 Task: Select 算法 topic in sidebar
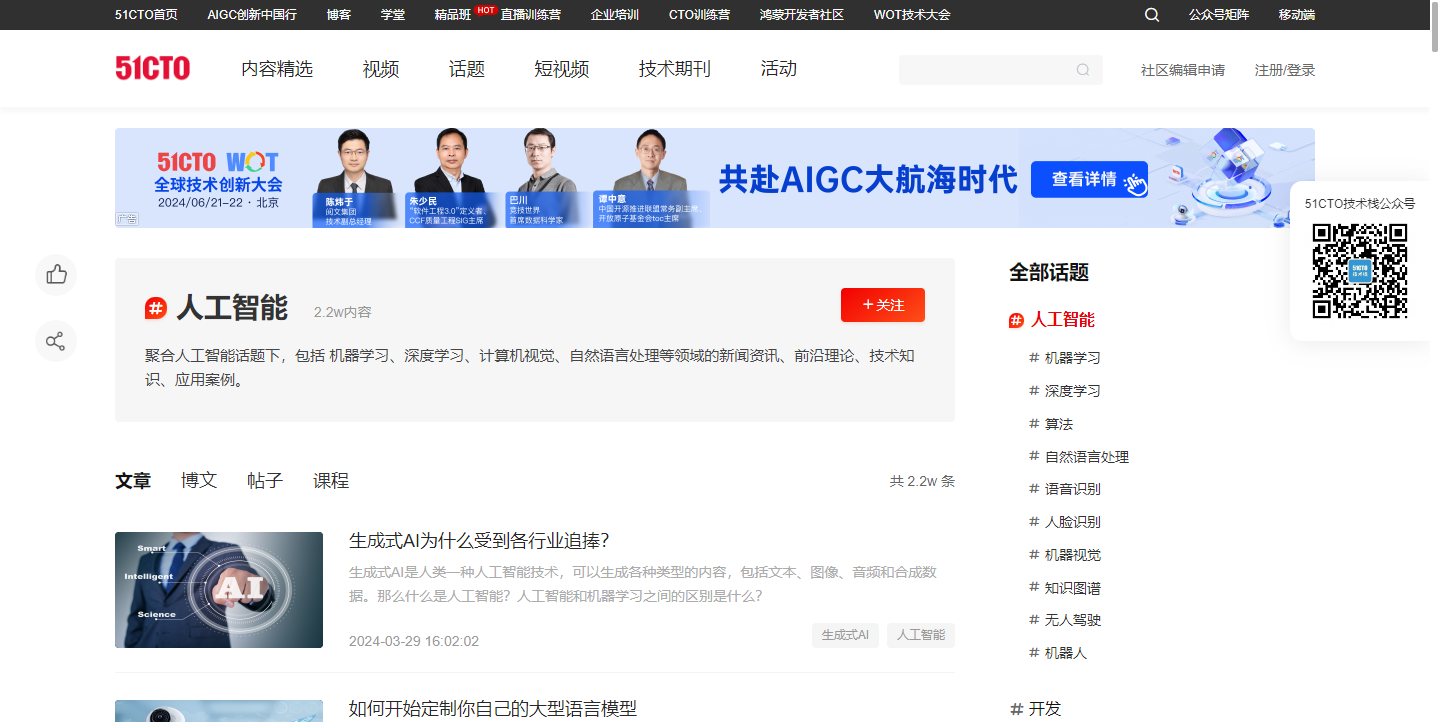tap(1058, 424)
